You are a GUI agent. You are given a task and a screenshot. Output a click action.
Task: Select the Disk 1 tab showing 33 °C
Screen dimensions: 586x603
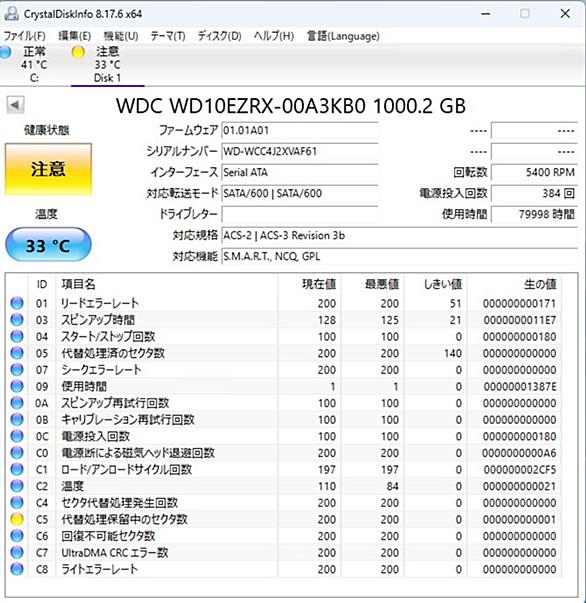click(107, 64)
